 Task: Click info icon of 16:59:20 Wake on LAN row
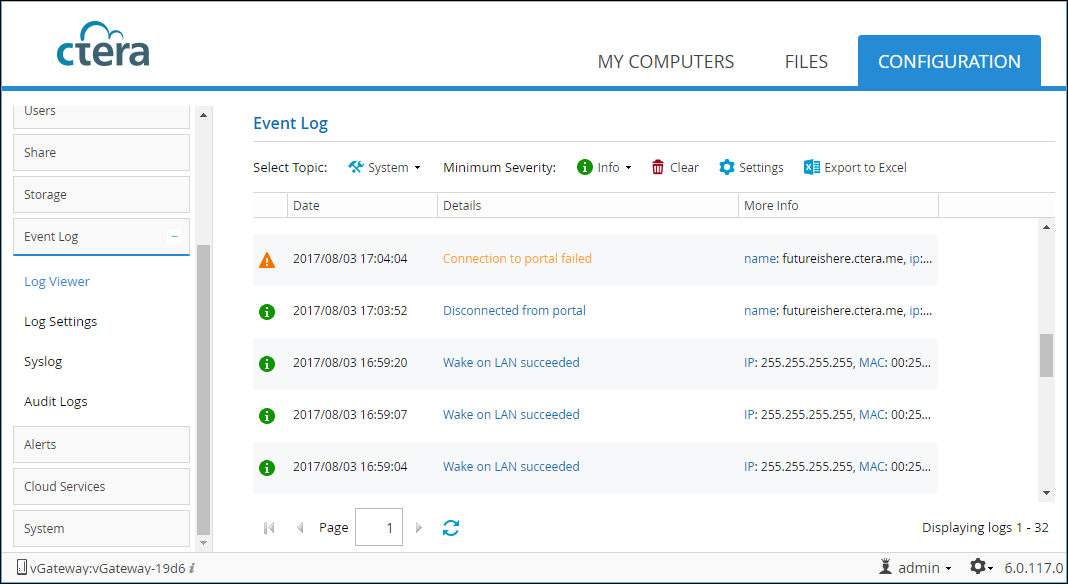point(267,363)
